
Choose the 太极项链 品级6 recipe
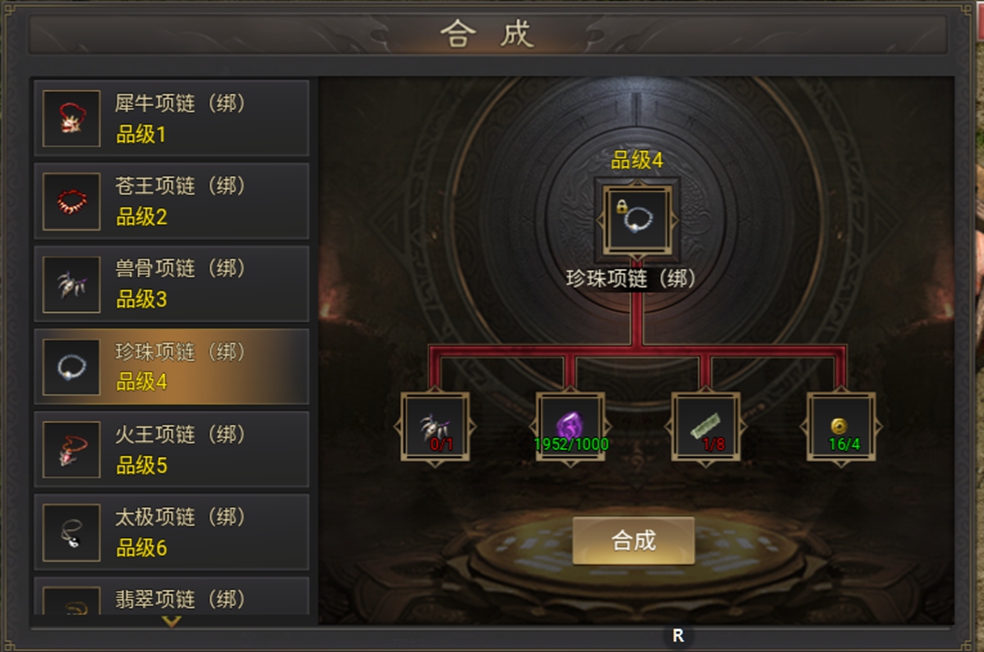coord(171,532)
